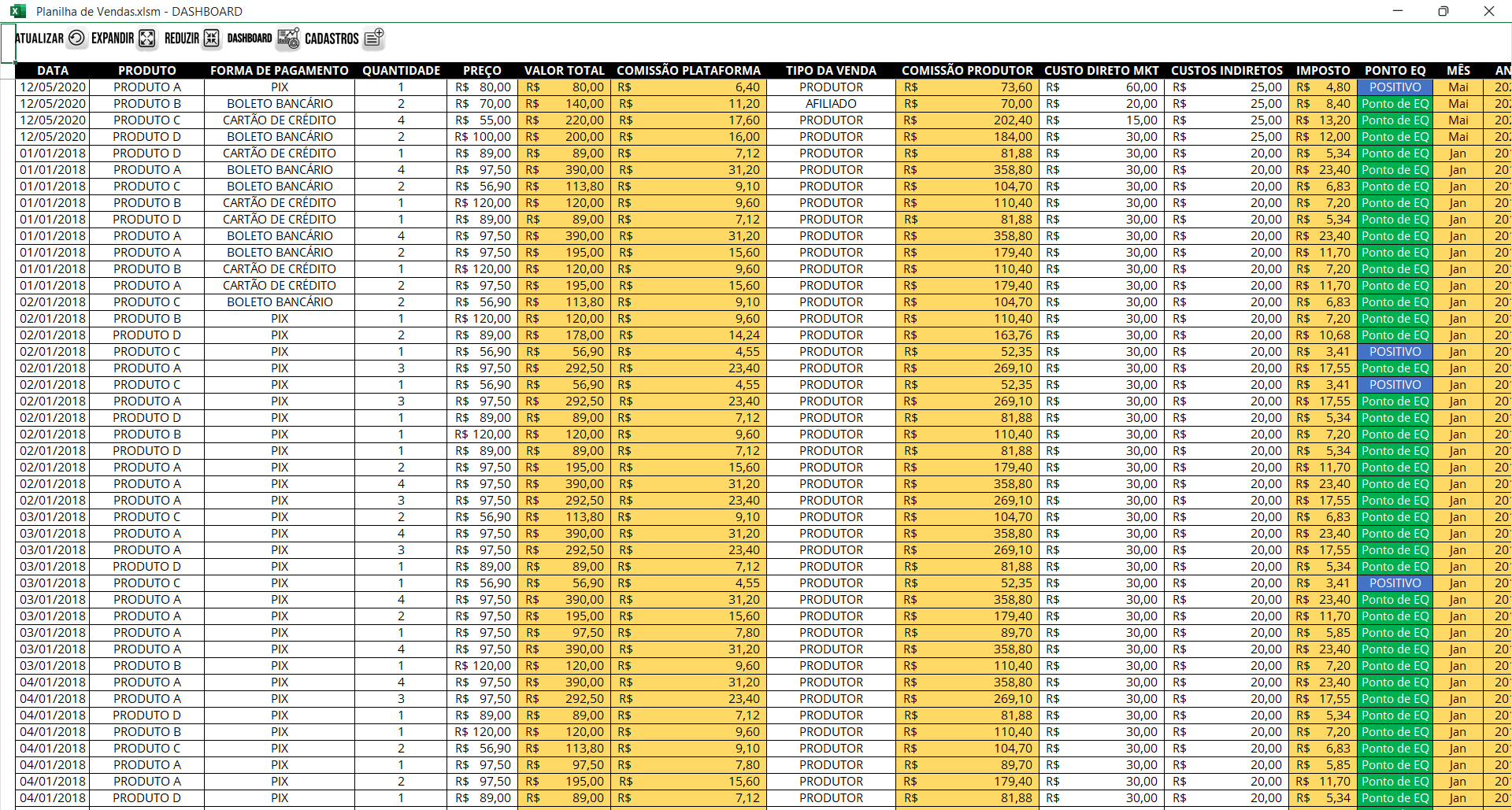Image resolution: width=1512 pixels, height=810 pixels.
Task: Click comissão plataforma cell 11,20
Action: [689, 104]
